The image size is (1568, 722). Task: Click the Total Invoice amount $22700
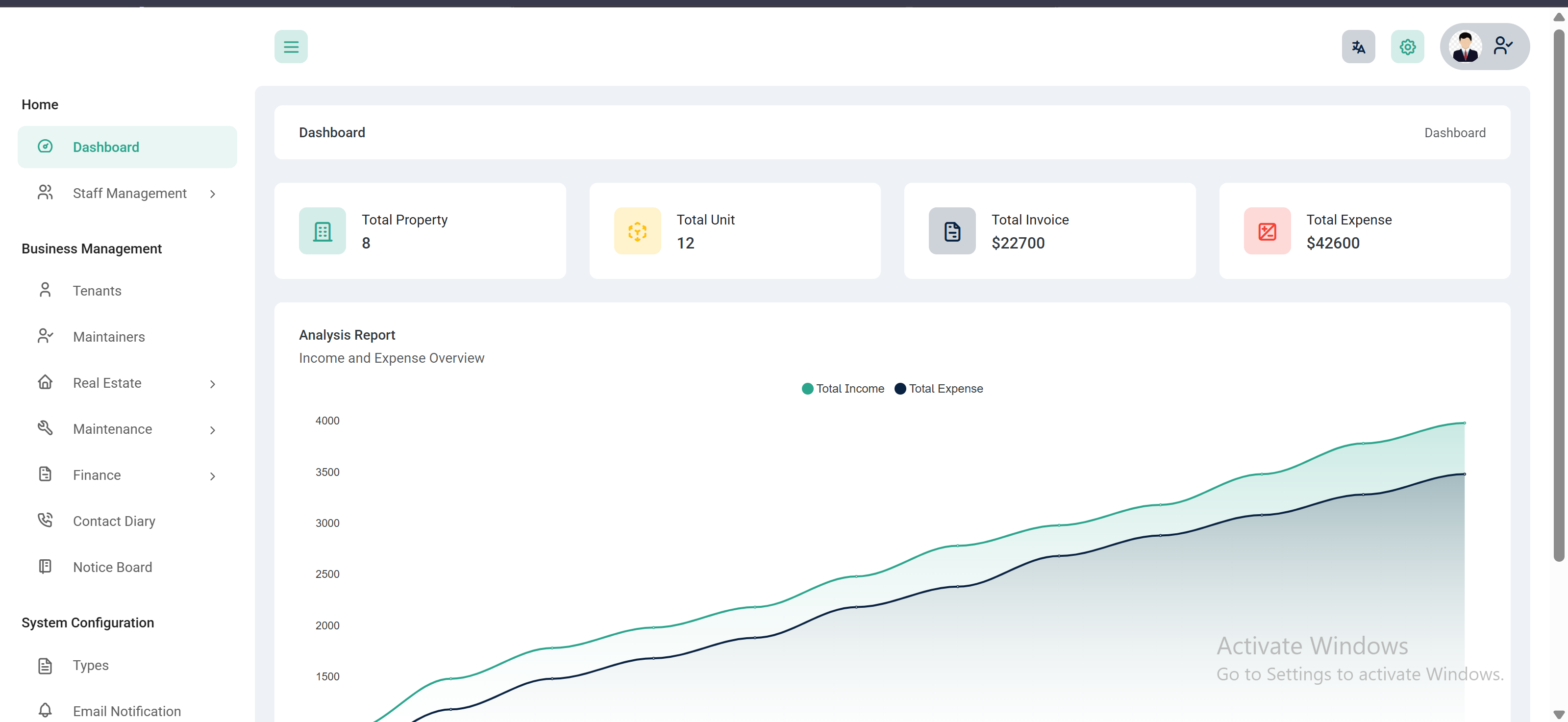[1018, 243]
